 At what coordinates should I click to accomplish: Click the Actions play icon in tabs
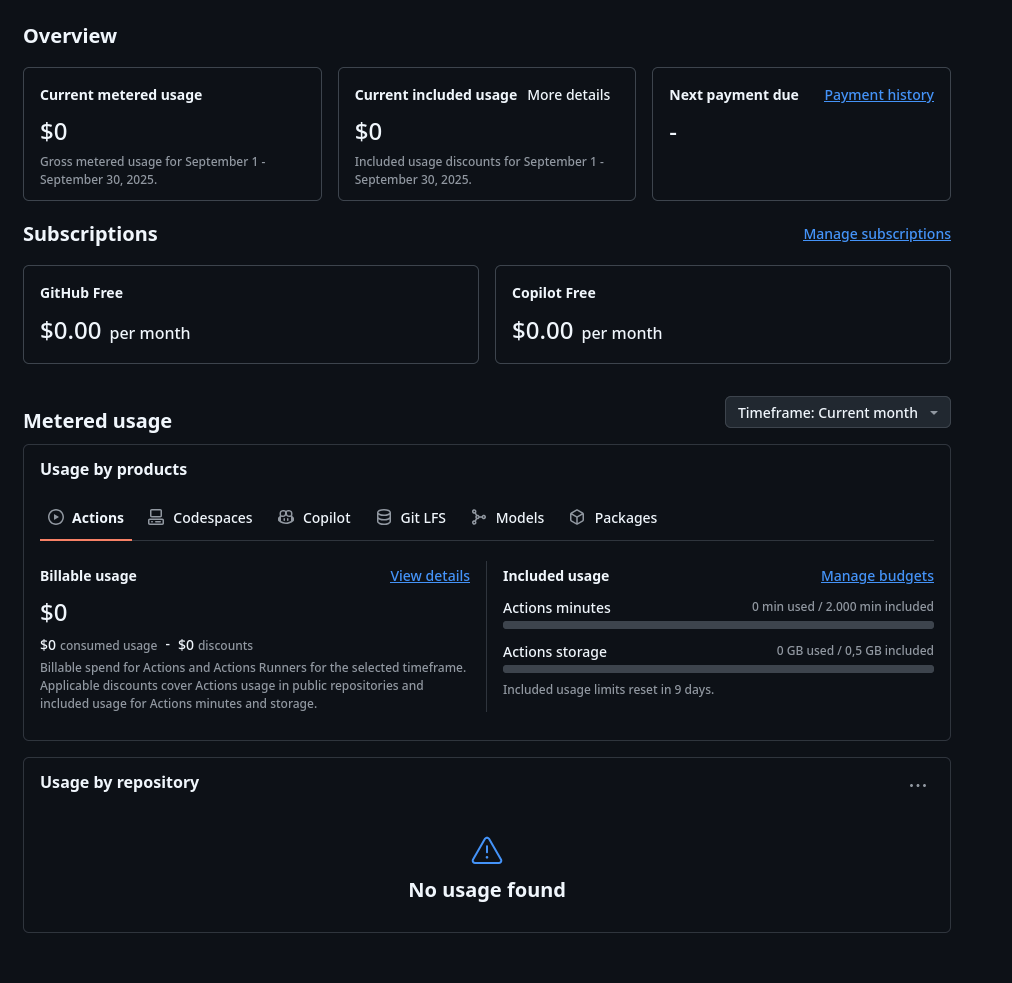(x=56, y=517)
